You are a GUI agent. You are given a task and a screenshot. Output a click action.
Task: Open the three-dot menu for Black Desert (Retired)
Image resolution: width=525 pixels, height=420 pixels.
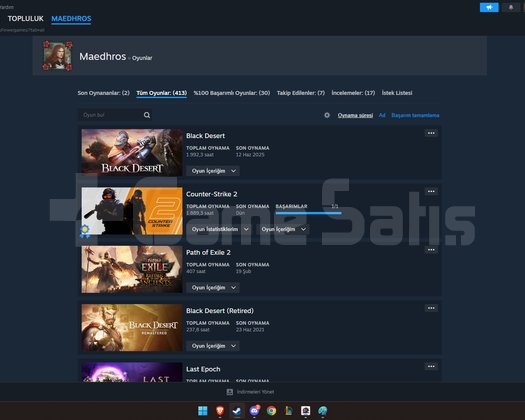[x=431, y=308]
